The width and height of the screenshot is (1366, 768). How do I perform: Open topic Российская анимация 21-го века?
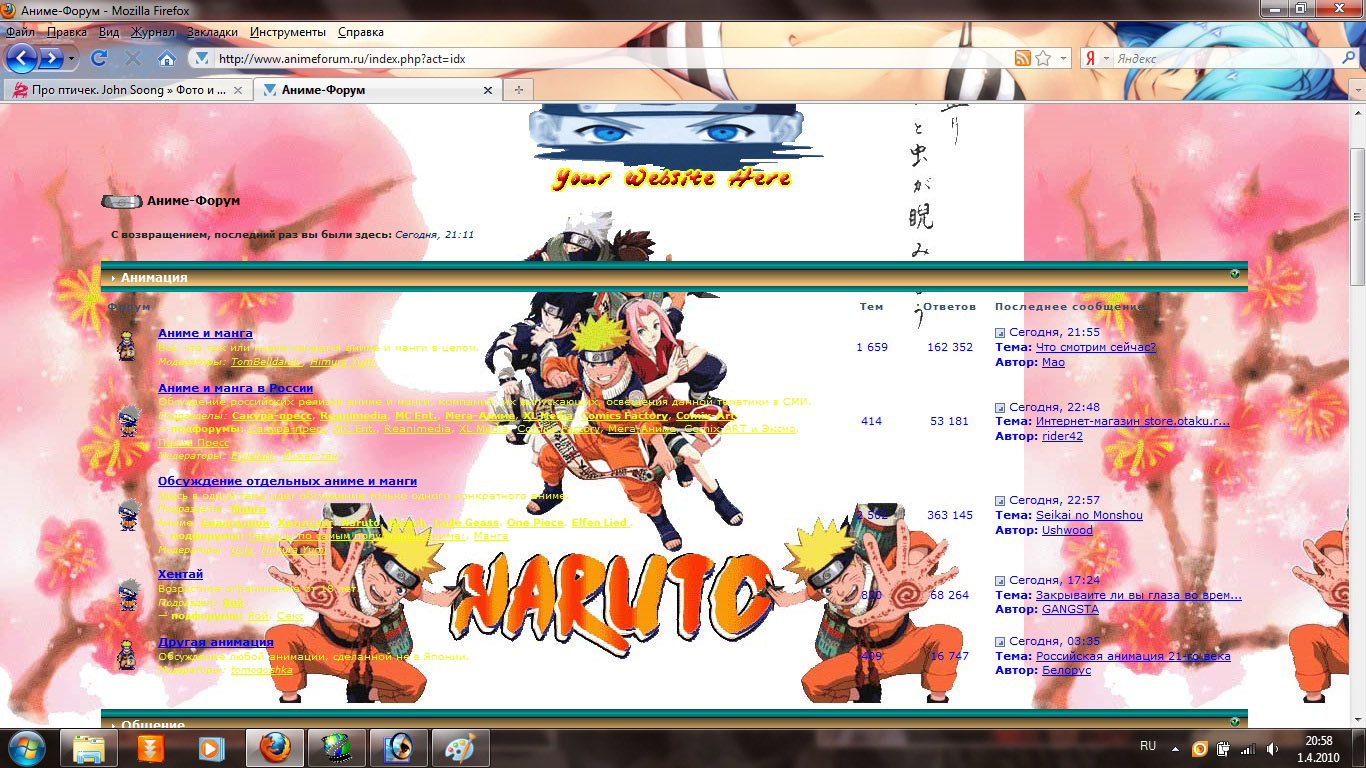click(1133, 656)
